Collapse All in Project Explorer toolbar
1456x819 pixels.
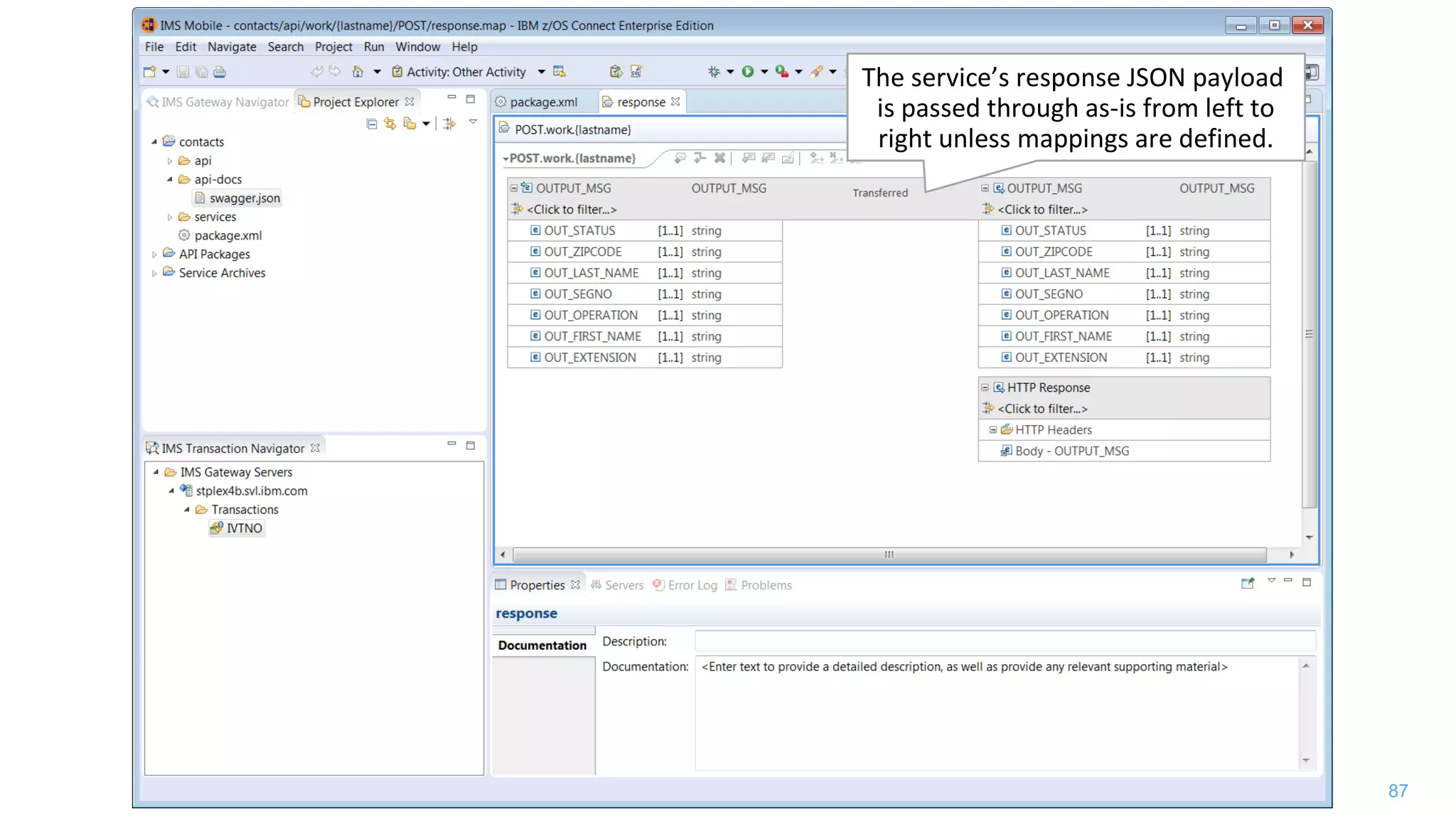coord(371,124)
